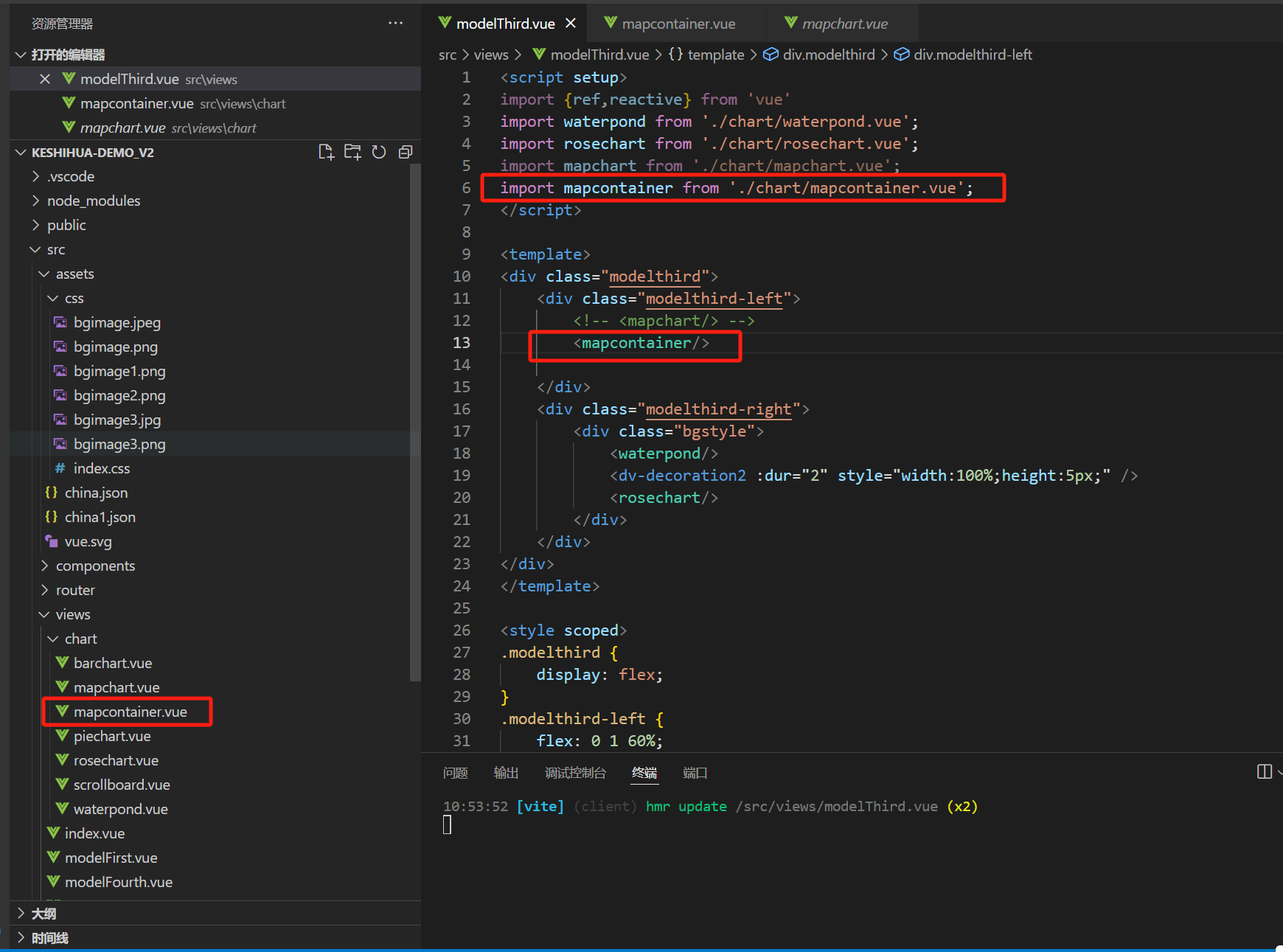
Task: Click the template breadcrumb segment
Action: 706,55
